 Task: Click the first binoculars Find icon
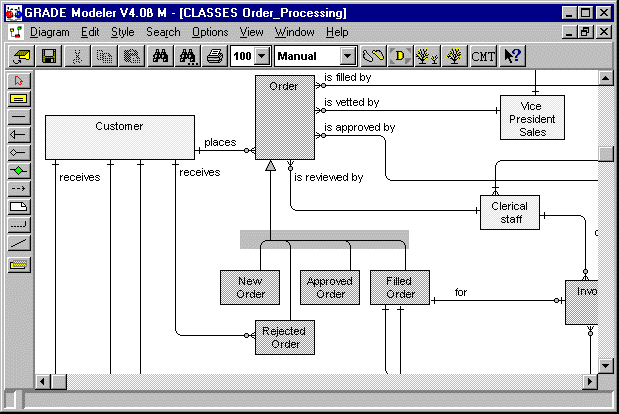coord(160,57)
